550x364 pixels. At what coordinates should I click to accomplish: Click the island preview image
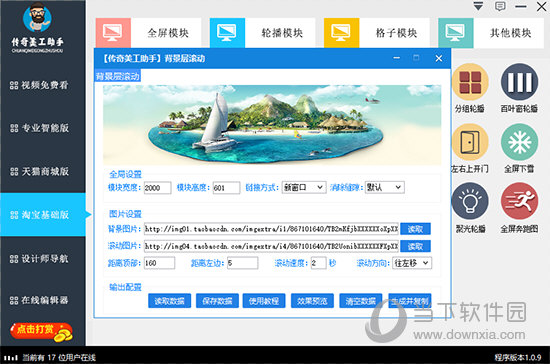pos(272,124)
